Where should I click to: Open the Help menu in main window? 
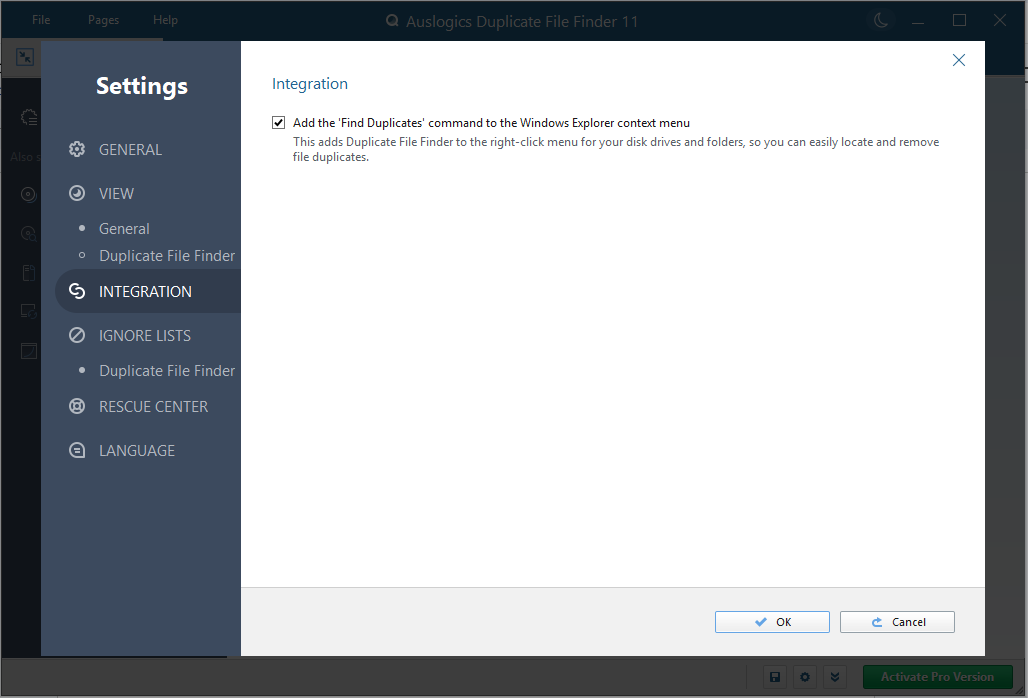(x=165, y=20)
